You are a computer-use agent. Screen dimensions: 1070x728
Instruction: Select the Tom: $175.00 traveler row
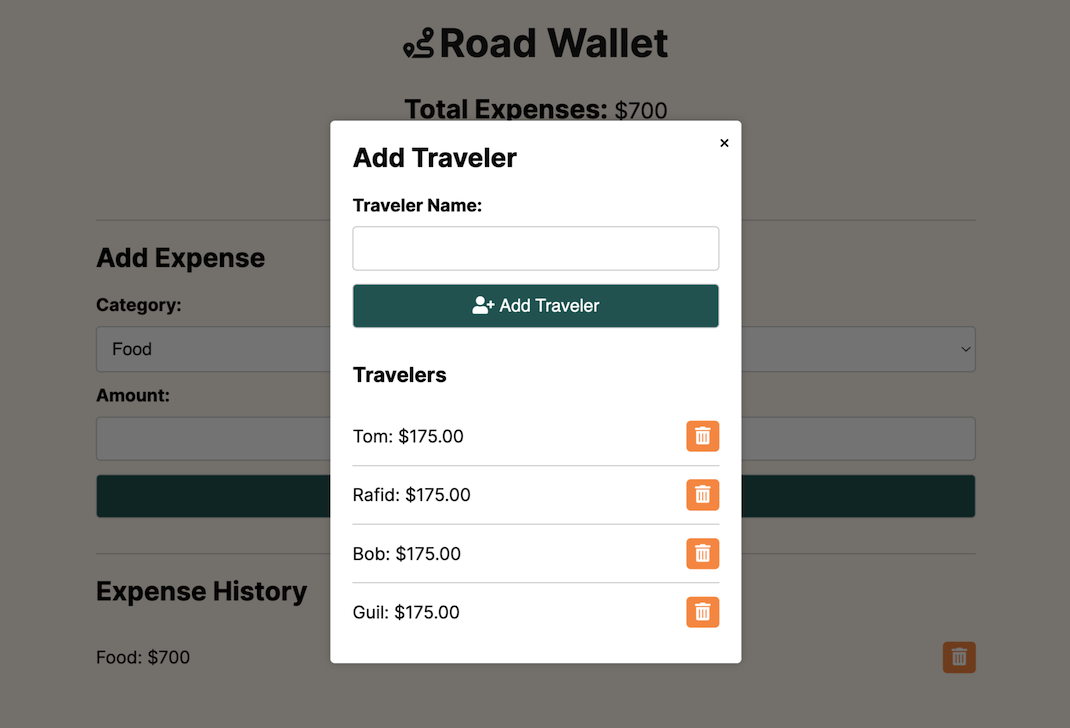click(x=408, y=436)
